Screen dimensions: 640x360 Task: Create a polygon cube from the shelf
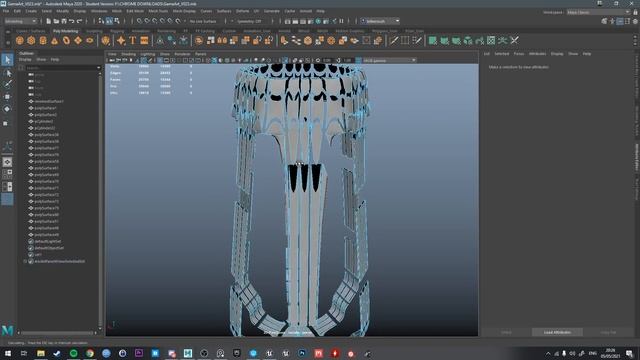(x=31, y=40)
